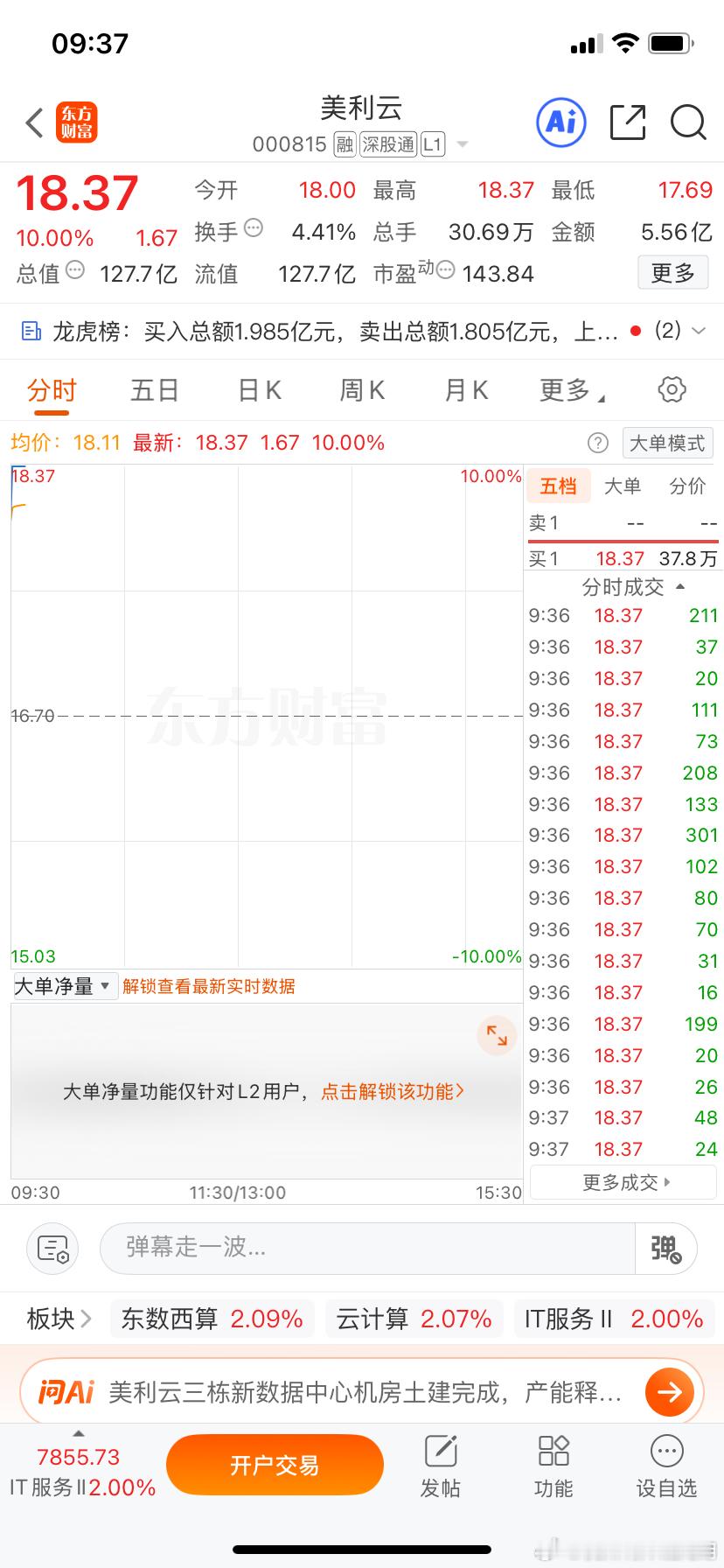Tap help question mark icon near 大单模式
Viewport: 724px width, 1568px height.
[598, 443]
